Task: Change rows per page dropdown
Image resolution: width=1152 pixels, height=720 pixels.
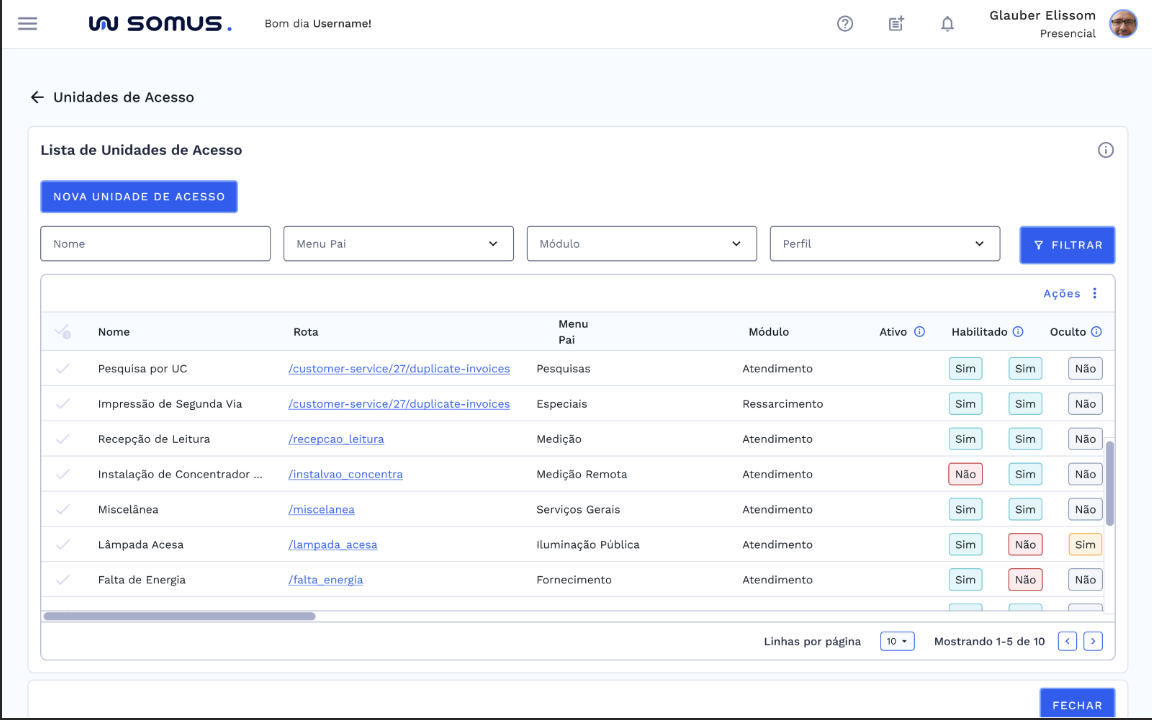Action: coord(897,641)
